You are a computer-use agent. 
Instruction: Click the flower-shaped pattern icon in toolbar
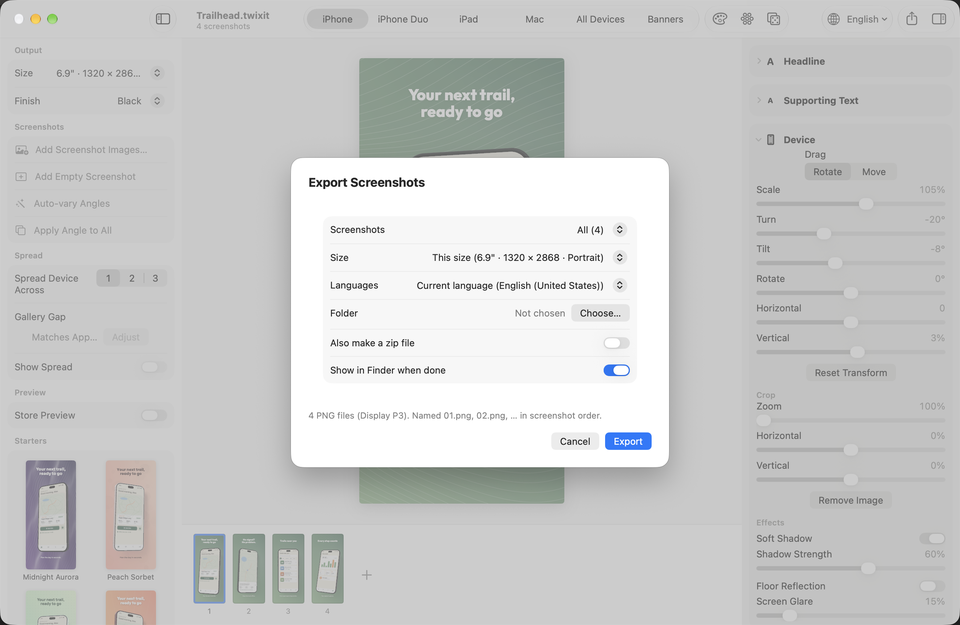point(747,19)
